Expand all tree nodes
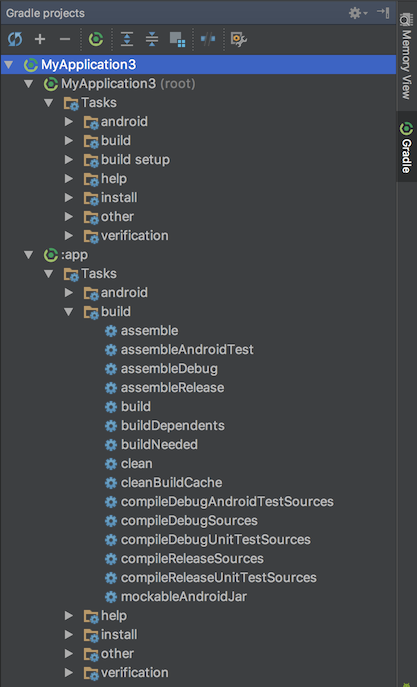417x687 pixels. click(x=127, y=39)
